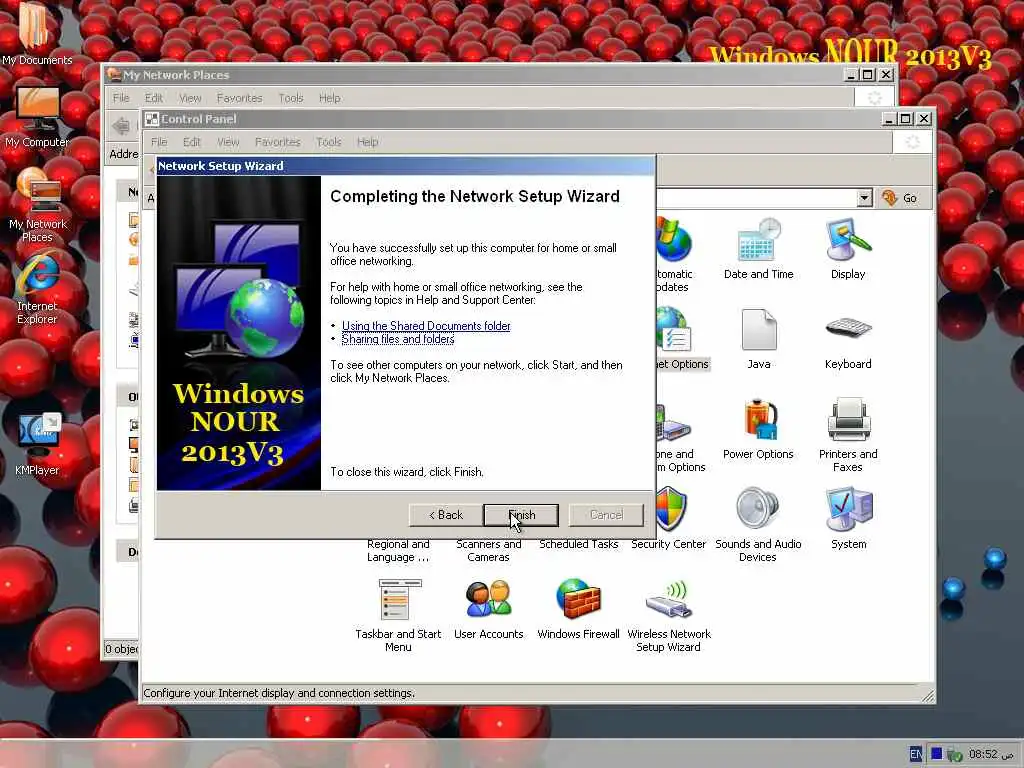The width and height of the screenshot is (1024, 768).
Task: Open File menu in My Network Places
Action: point(121,98)
